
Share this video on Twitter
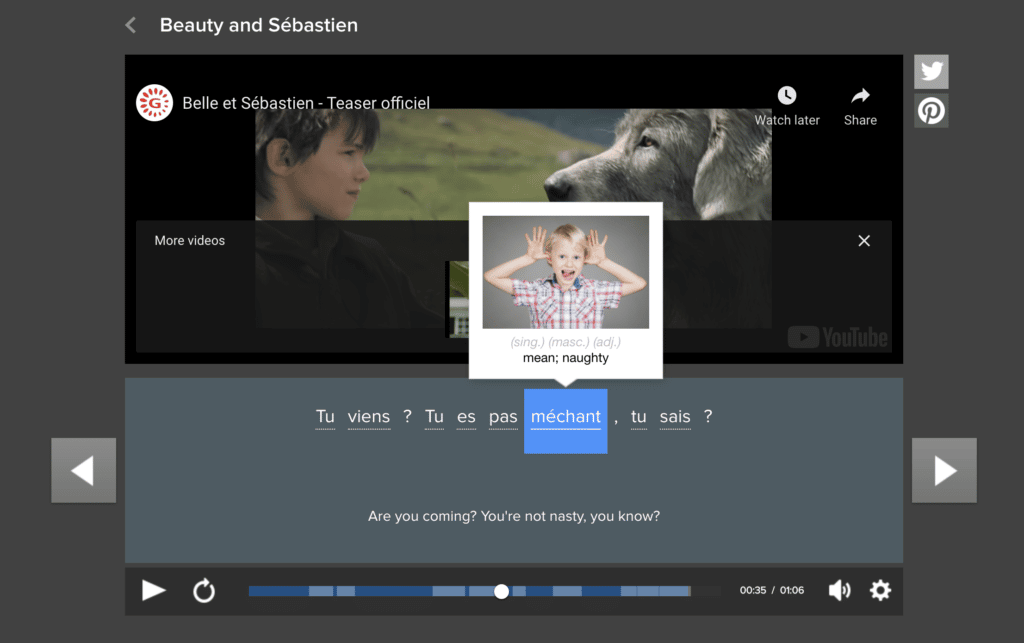(x=931, y=72)
